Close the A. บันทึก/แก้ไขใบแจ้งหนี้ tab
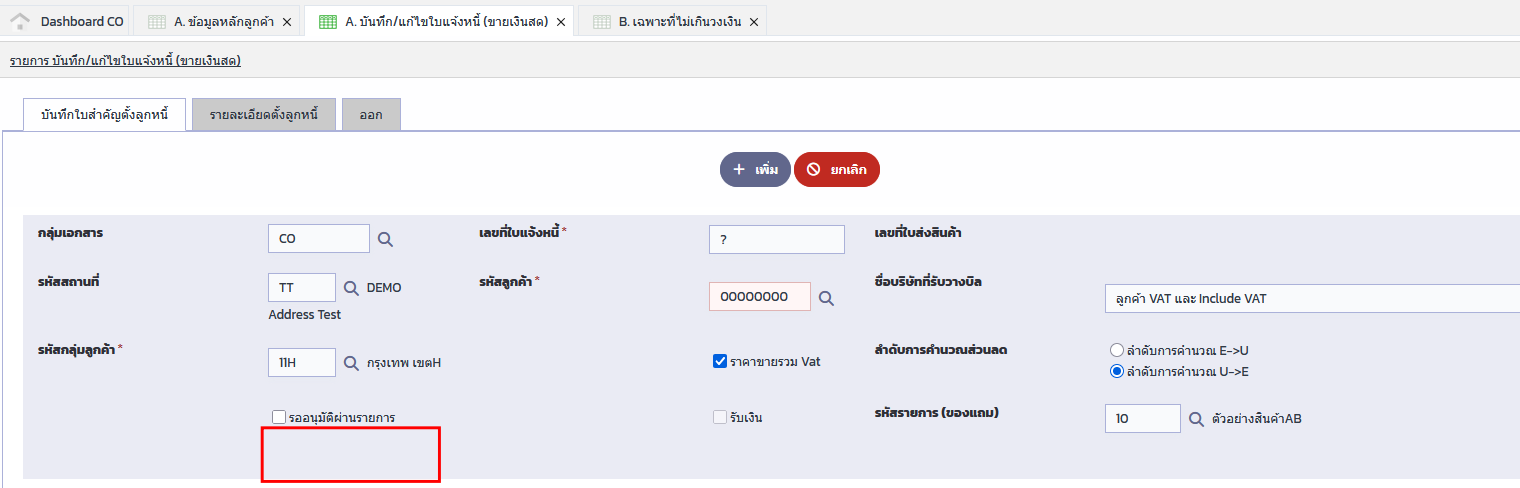1520x488 pixels. (560, 22)
